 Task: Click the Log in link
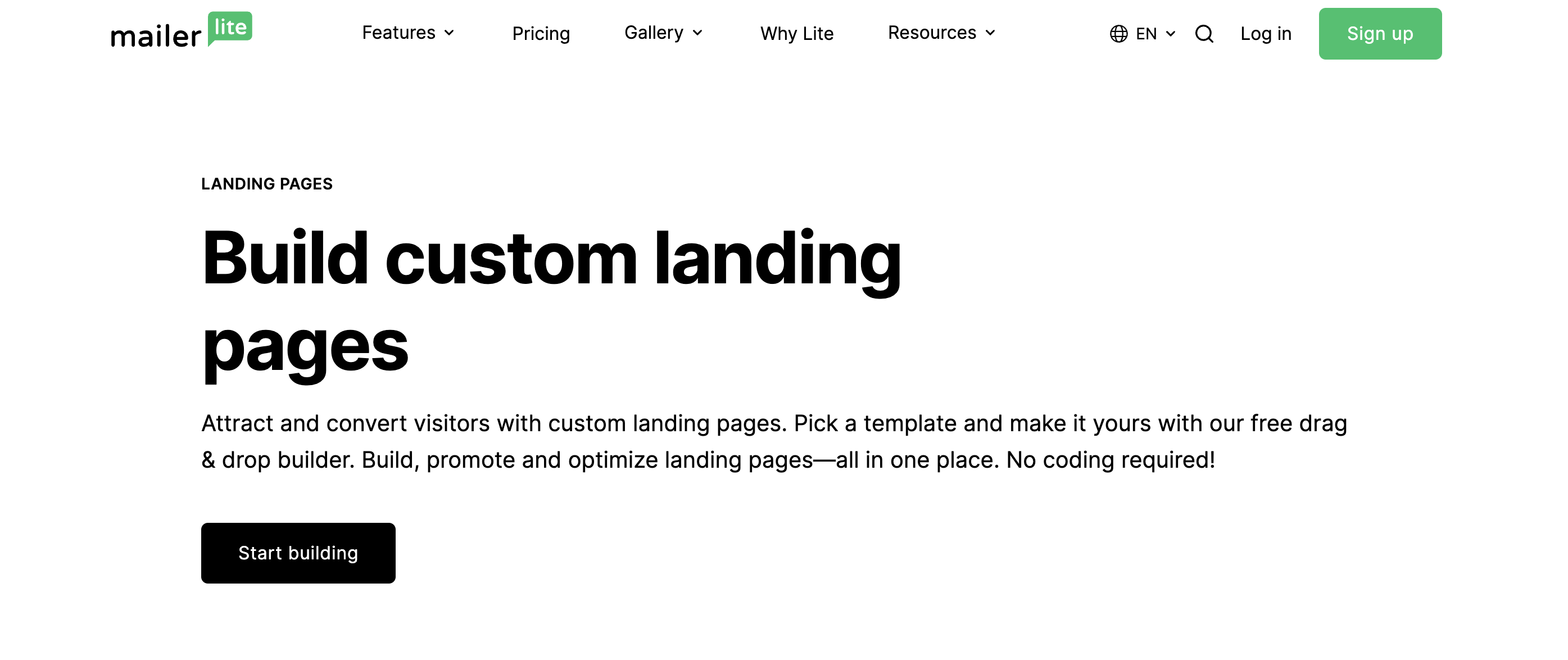click(1266, 33)
